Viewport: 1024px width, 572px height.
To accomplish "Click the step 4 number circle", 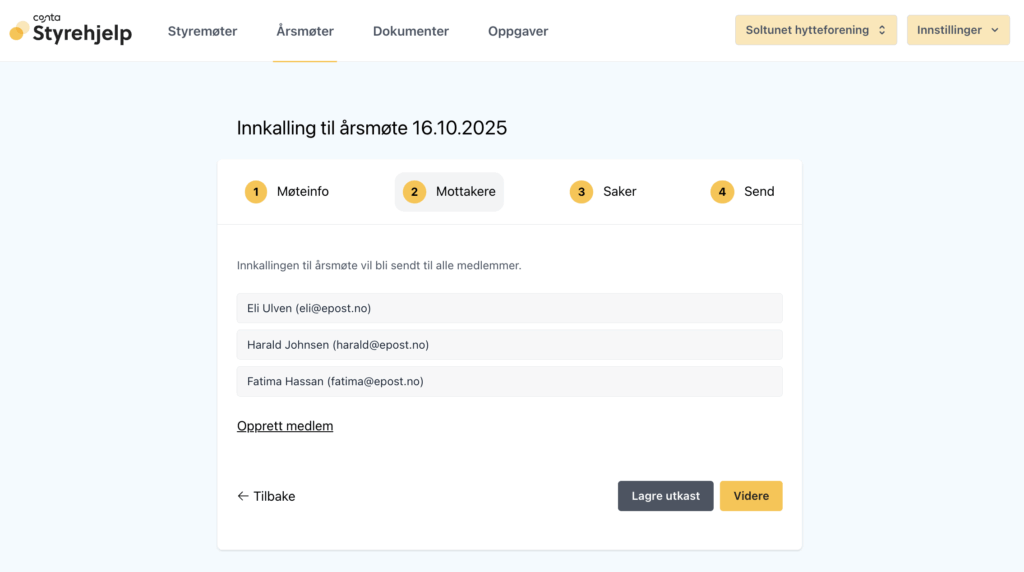I will 722,192.
